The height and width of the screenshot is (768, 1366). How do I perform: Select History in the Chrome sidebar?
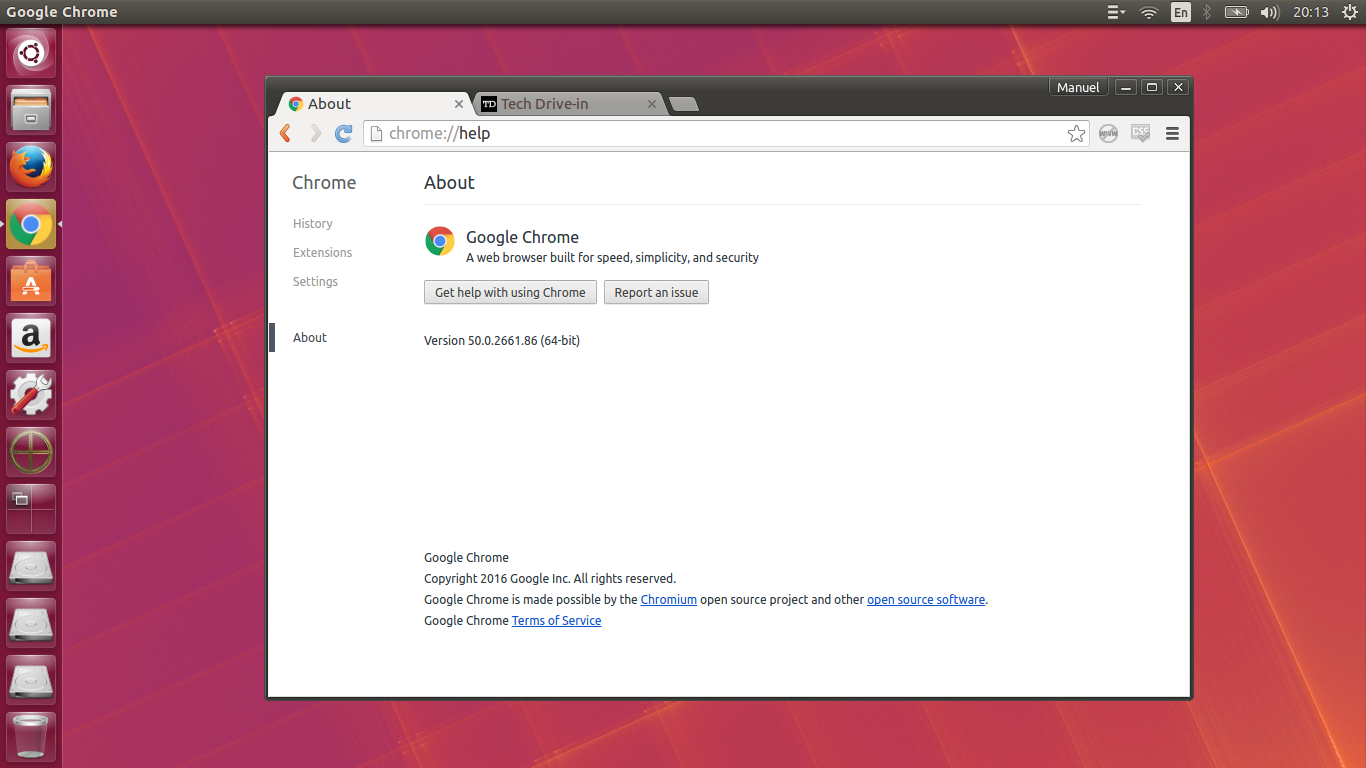[x=312, y=223]
